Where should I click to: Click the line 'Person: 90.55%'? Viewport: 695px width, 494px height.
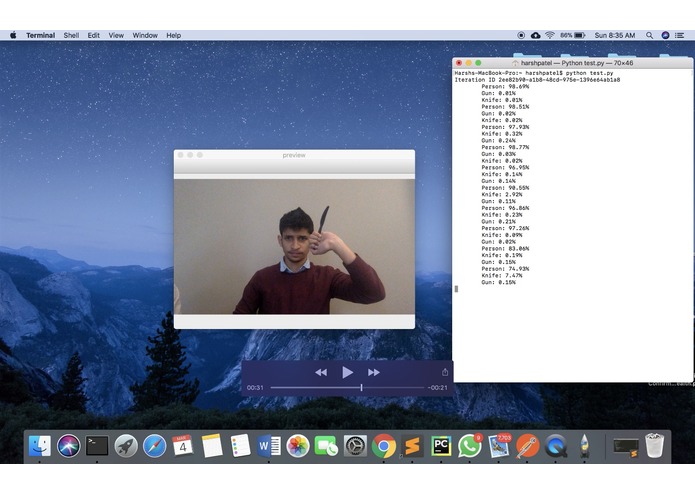[x=505, y=188]
